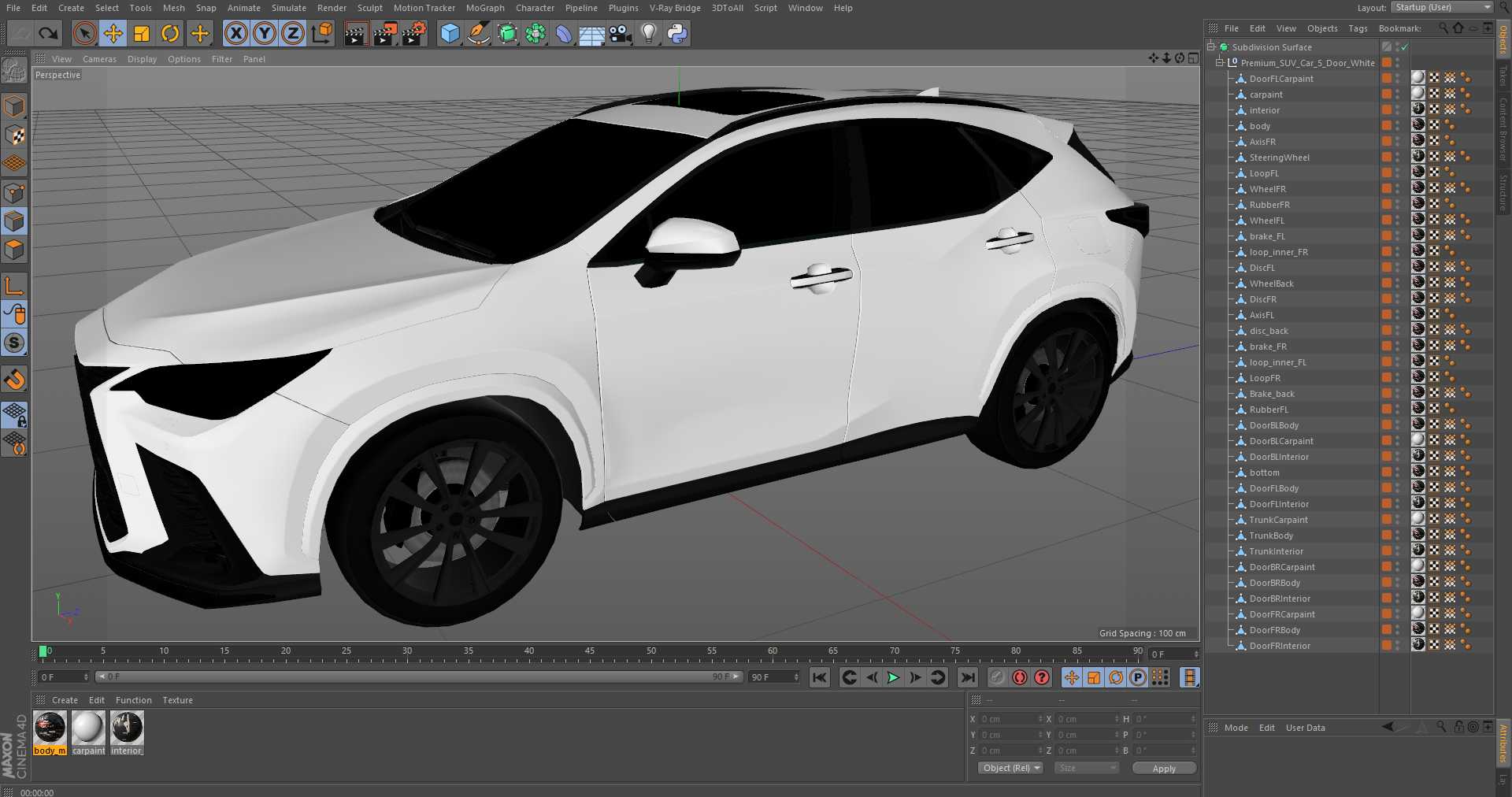
Task: Open the Edit Render Settings icon
Action: (414, 33)
